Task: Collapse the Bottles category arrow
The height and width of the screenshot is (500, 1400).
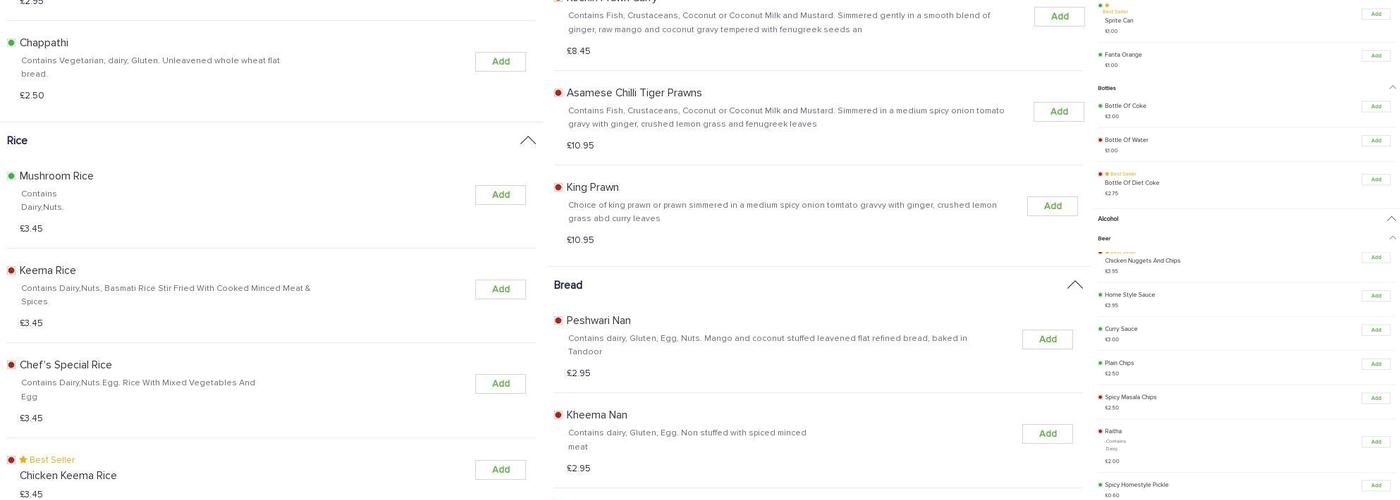Action: (1393, 88)
